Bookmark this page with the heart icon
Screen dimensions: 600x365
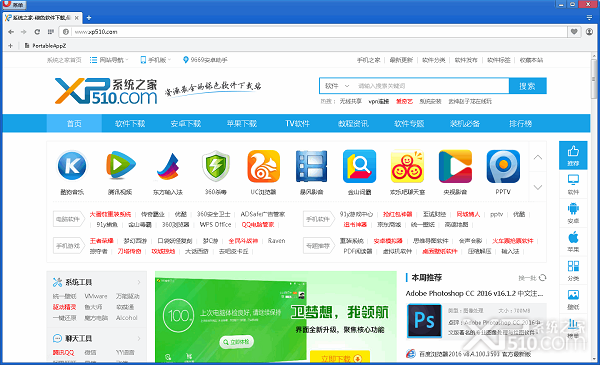(x=574, y=32)
